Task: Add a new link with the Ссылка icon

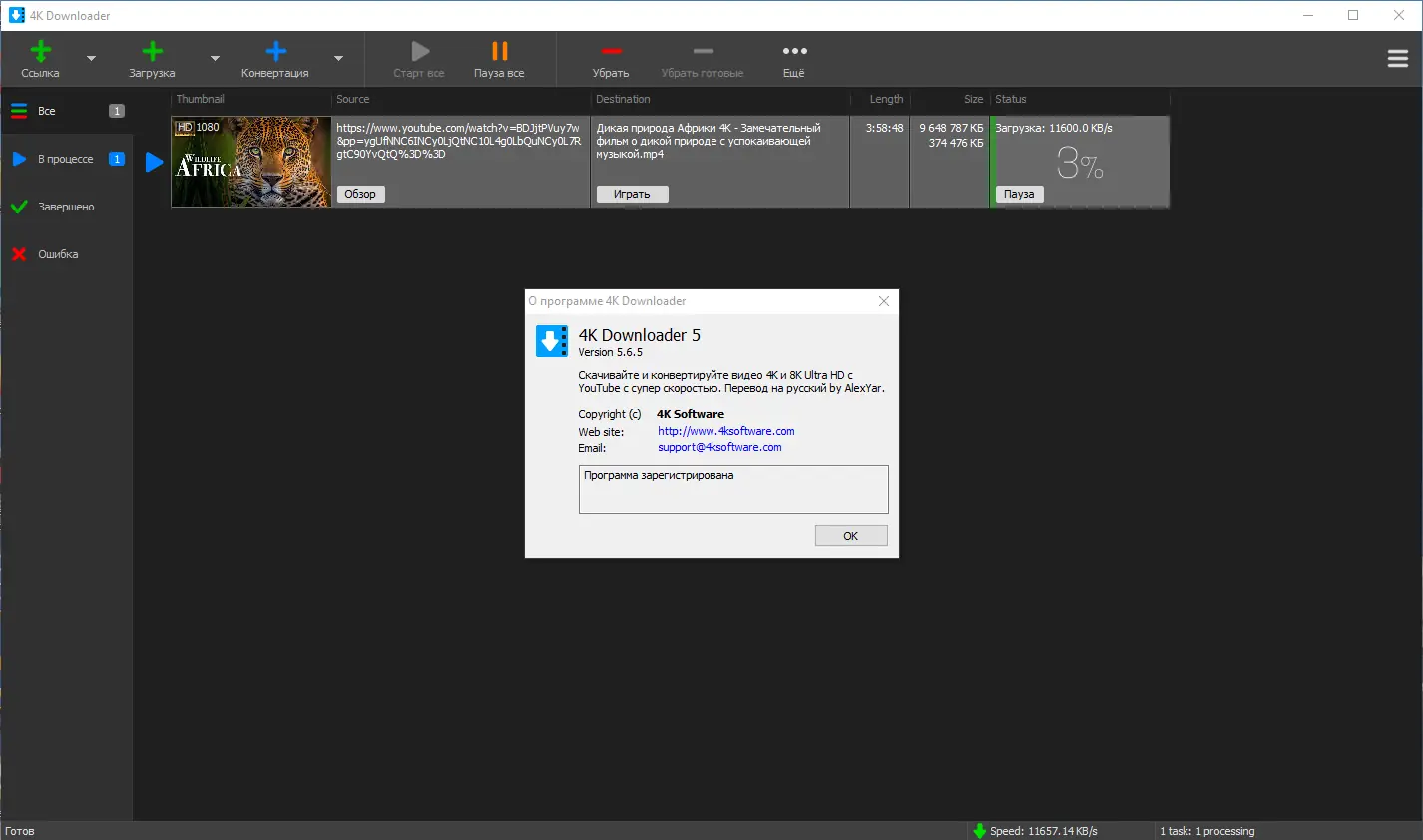Action: [x=40, y=58]
